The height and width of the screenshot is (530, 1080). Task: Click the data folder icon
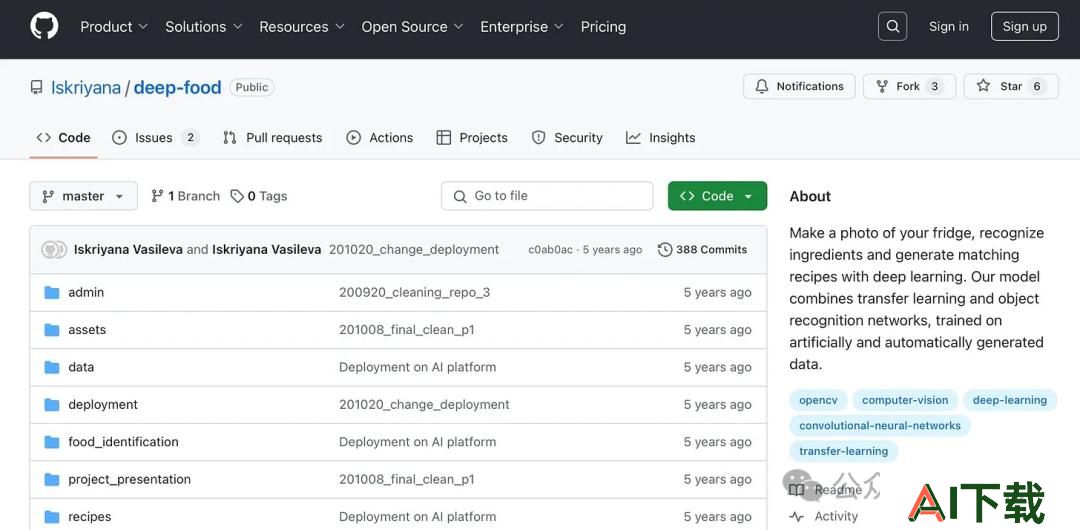click(x=52, y=367)
